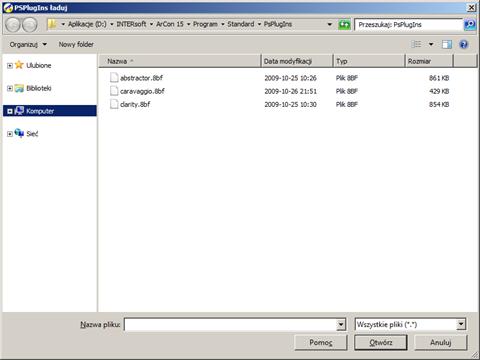Open the dropdown arrow after Standard
480x360 pixels.
pos(259,24)
